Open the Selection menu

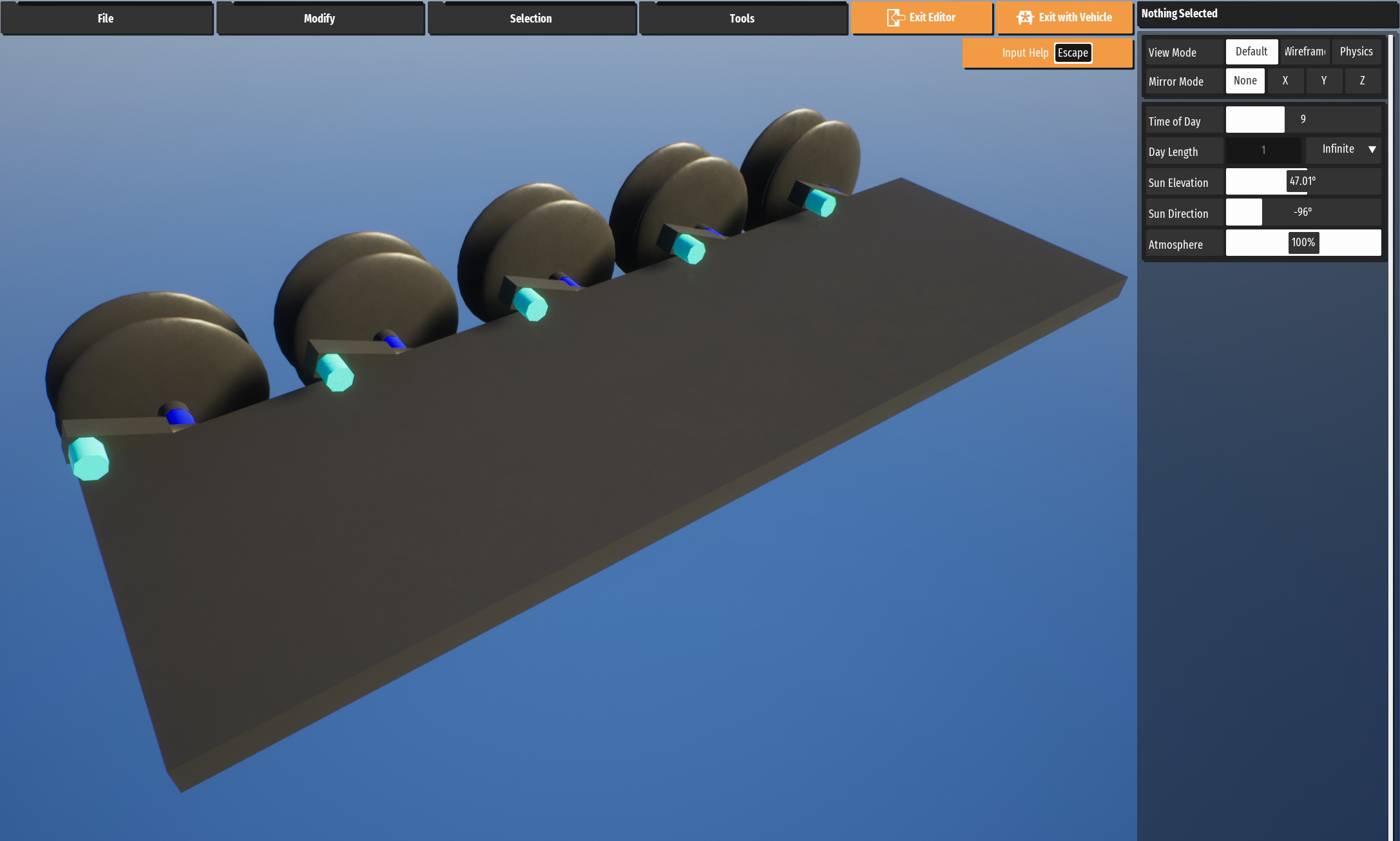click(x=531, y=19)
